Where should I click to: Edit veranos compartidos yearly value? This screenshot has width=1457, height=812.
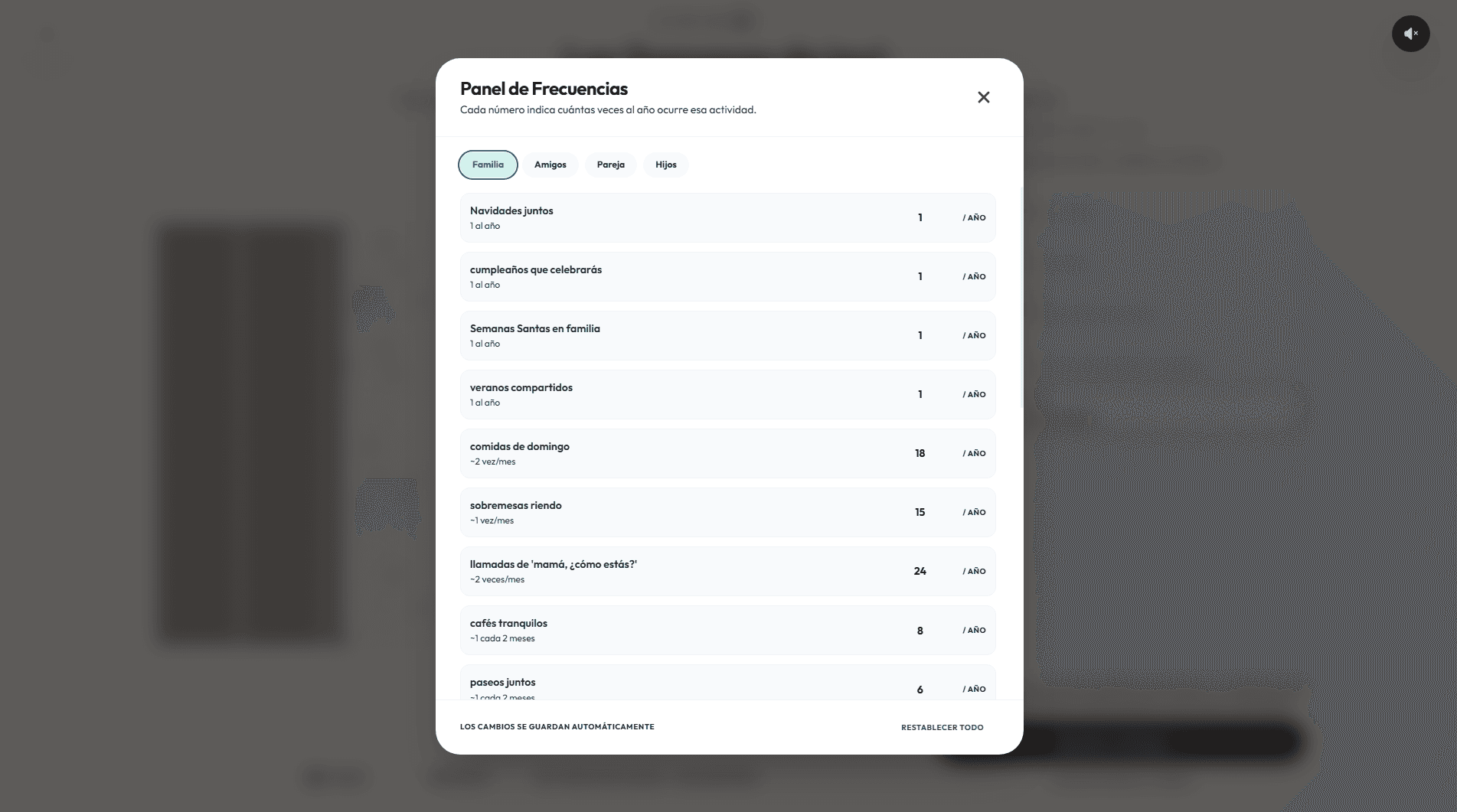[x=920, y=394]
